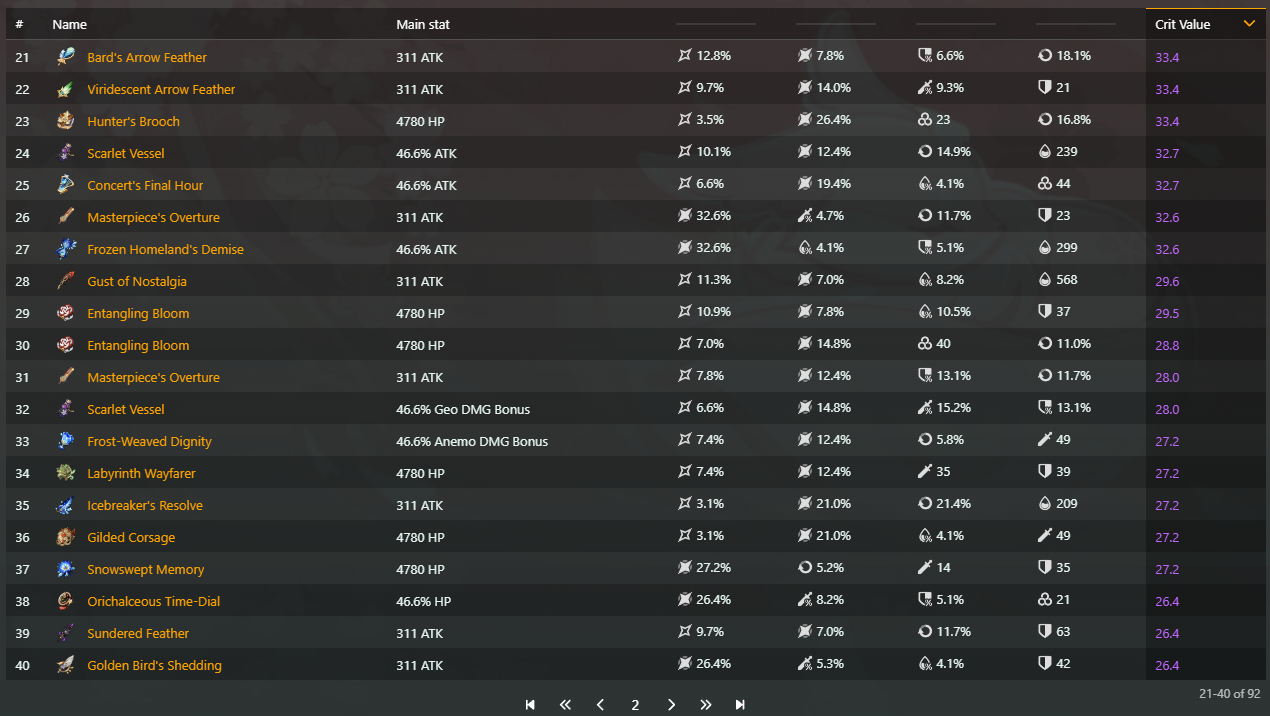Select the Frozen Homeland's Demise item icon
The width and height of the screenshot is (1270, 716).
(66, 249)
